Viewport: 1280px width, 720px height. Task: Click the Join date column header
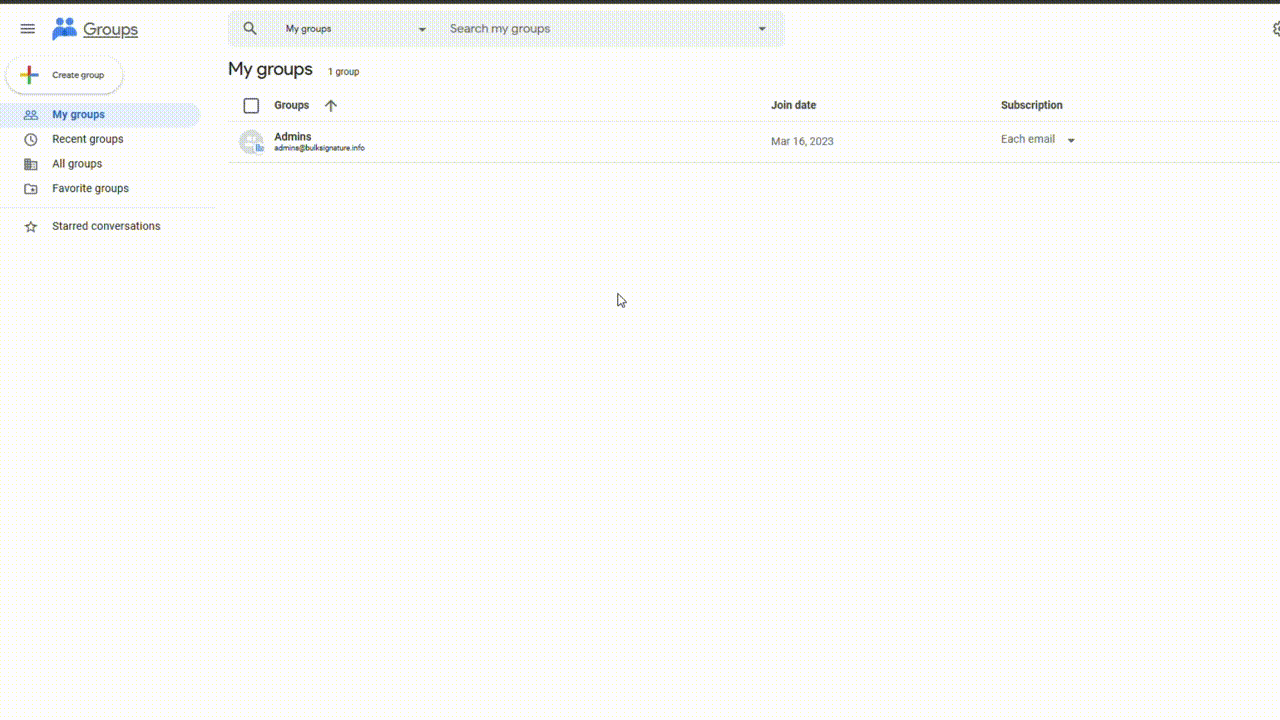pyautogui.click(x=793, y=105)
